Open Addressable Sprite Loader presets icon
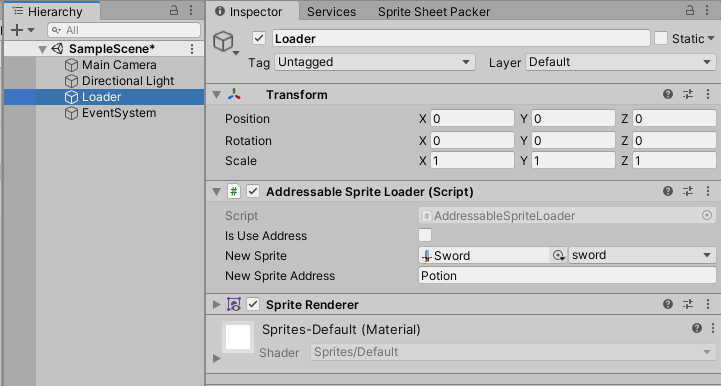This screenshot has width=721, height=386. click(x=688, y=191)
